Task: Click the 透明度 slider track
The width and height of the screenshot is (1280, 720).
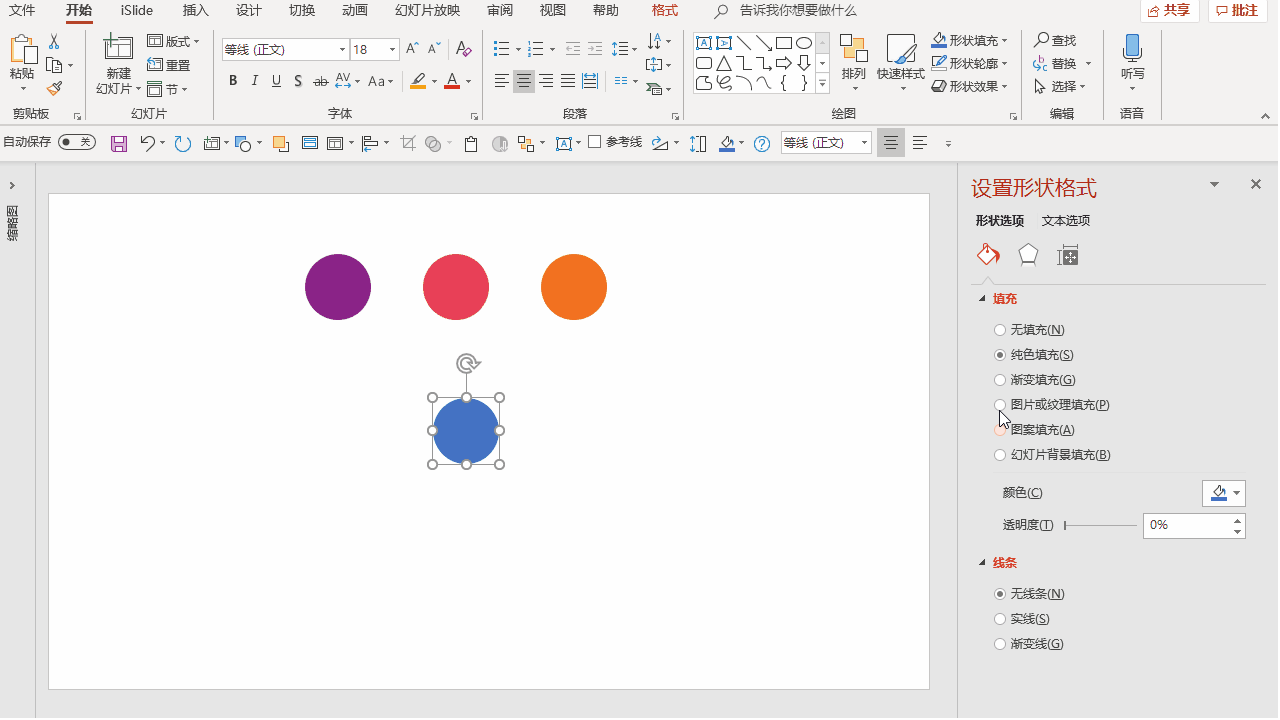Action: (1100, 525)
